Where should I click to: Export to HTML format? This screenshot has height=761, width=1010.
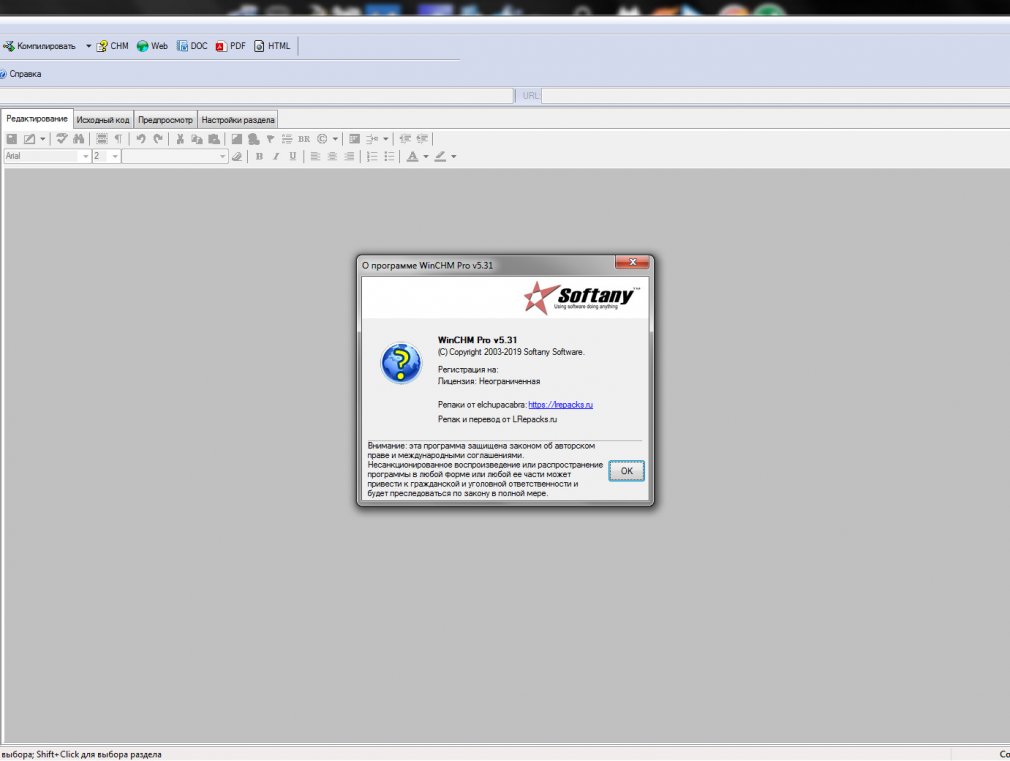272,46
